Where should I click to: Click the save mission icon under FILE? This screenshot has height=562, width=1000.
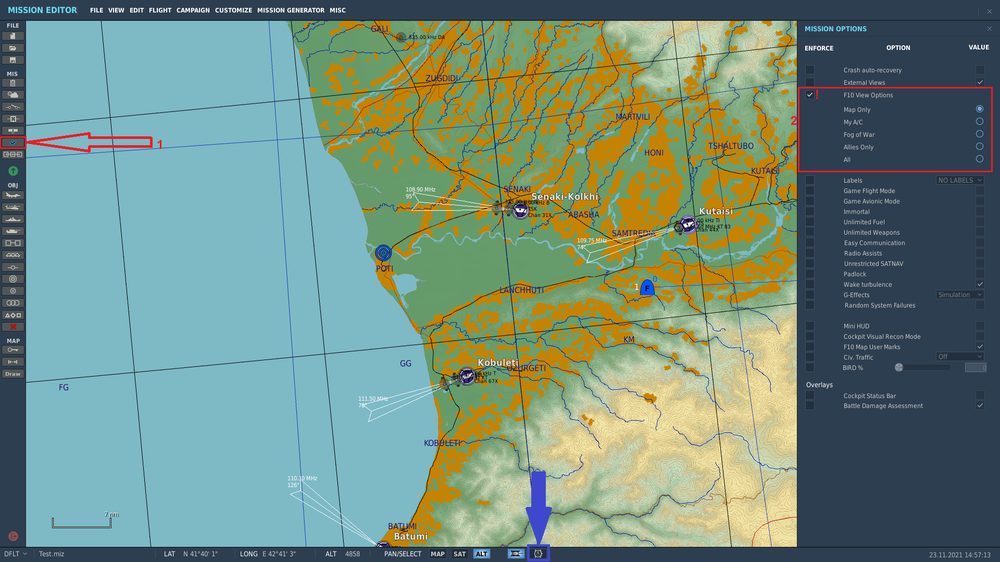(13, 60)
